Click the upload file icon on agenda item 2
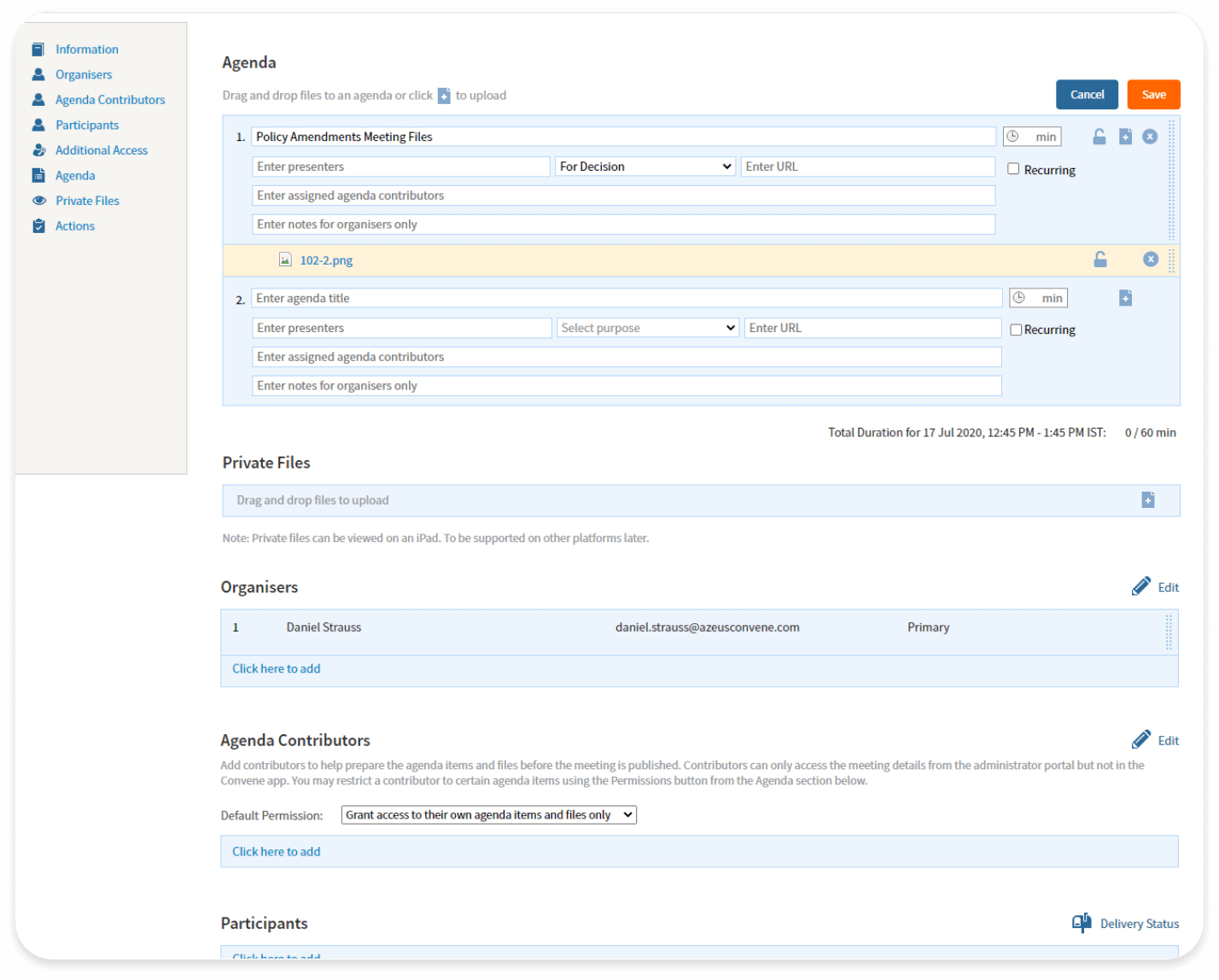The width and height of the screenshot is (1219, 980). (1125, 298)
